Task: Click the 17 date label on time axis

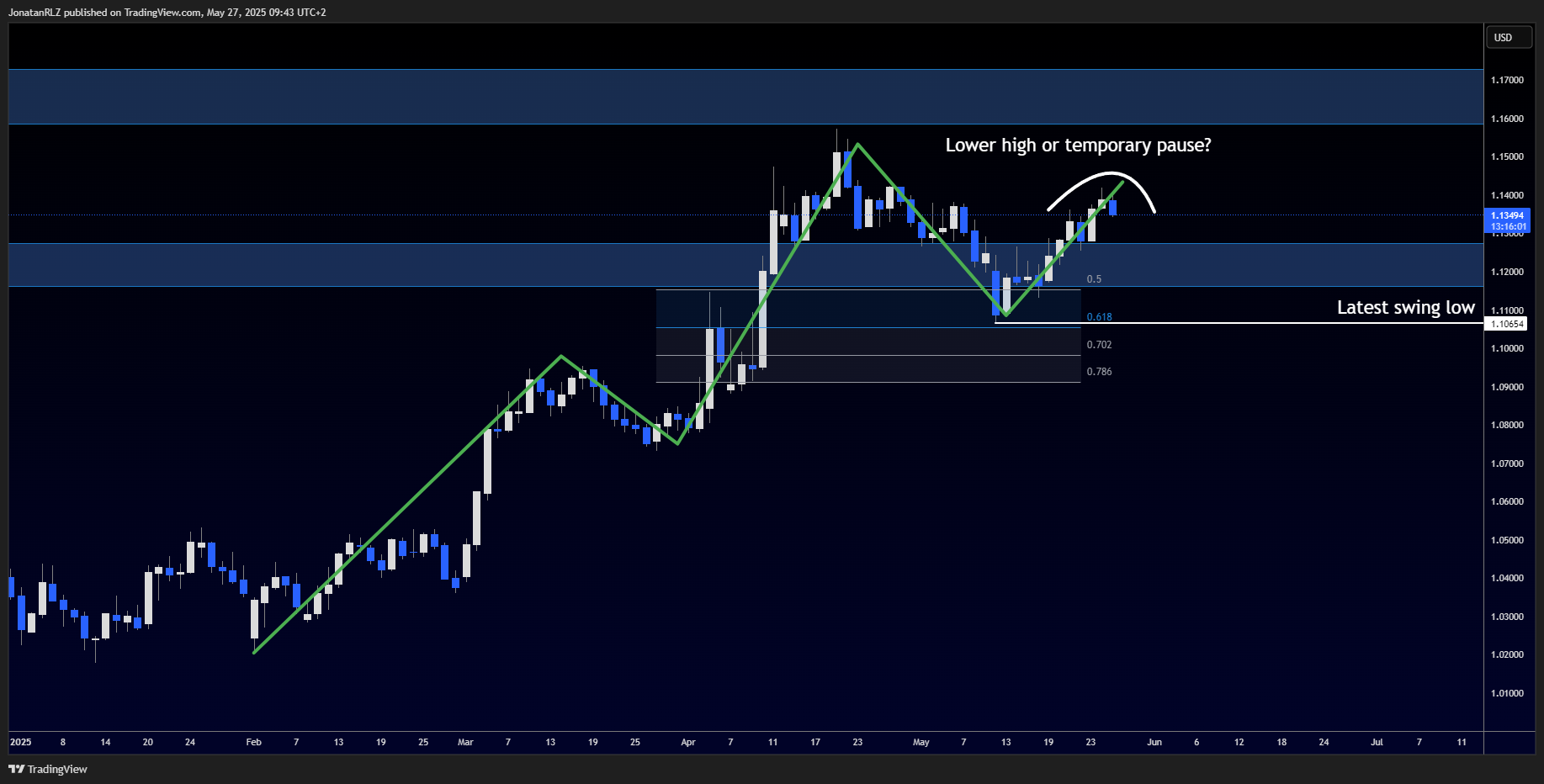Action: pyautogui.click(x=815, y=742)
